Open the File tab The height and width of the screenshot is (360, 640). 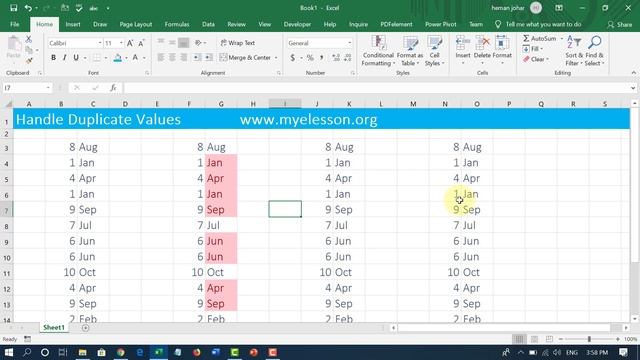[x=15, y=24]
